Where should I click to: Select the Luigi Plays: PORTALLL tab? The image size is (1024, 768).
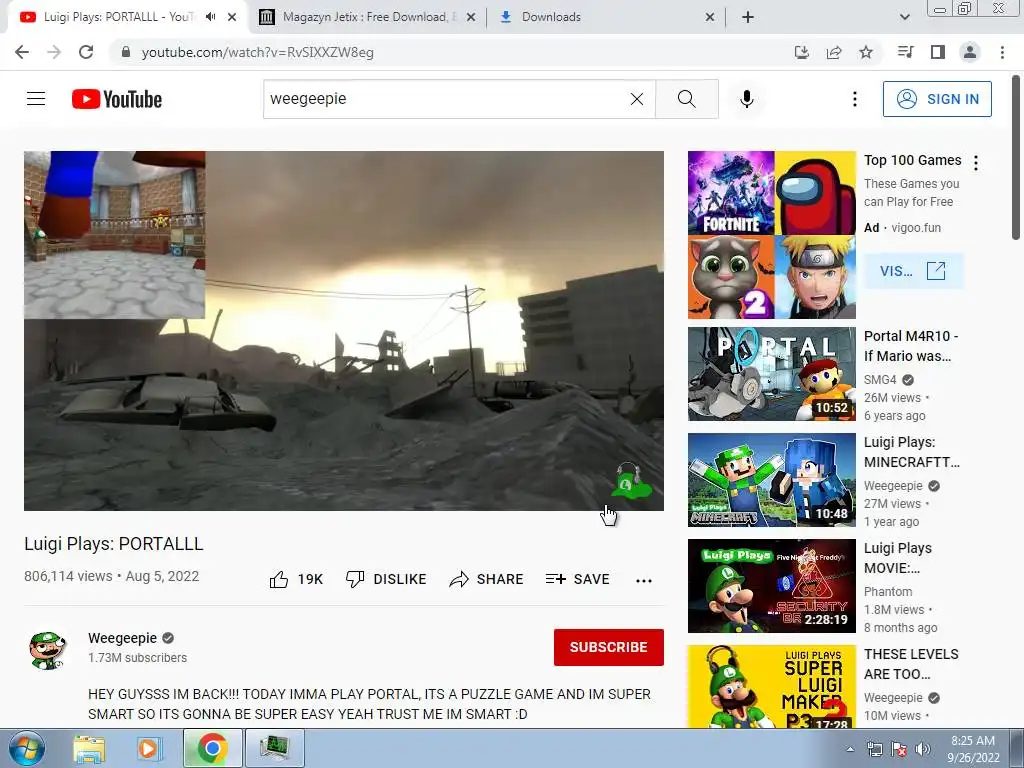(x=118, y=17)
